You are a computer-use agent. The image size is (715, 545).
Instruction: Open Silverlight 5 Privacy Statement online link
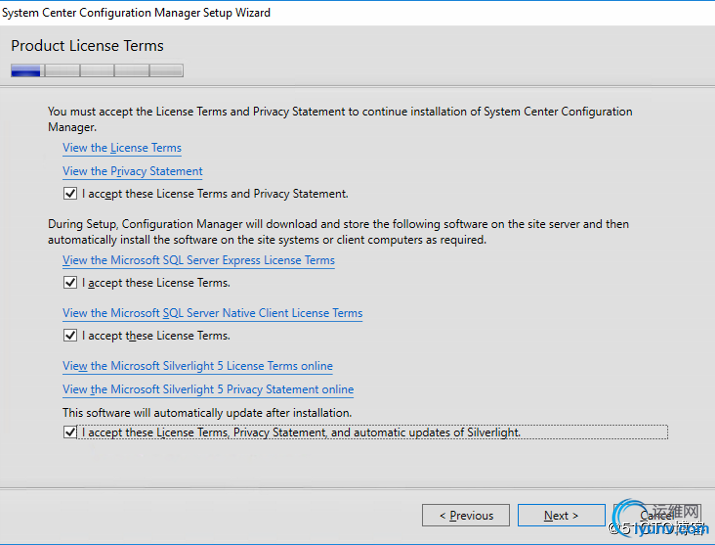(208, 389)
